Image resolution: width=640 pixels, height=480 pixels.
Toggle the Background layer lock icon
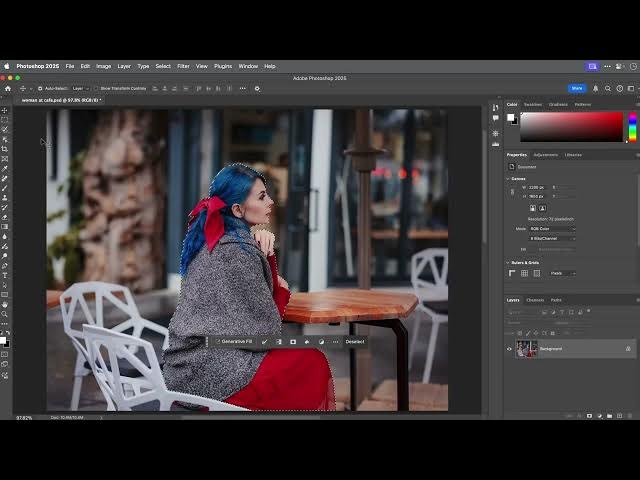coord(628,349)
